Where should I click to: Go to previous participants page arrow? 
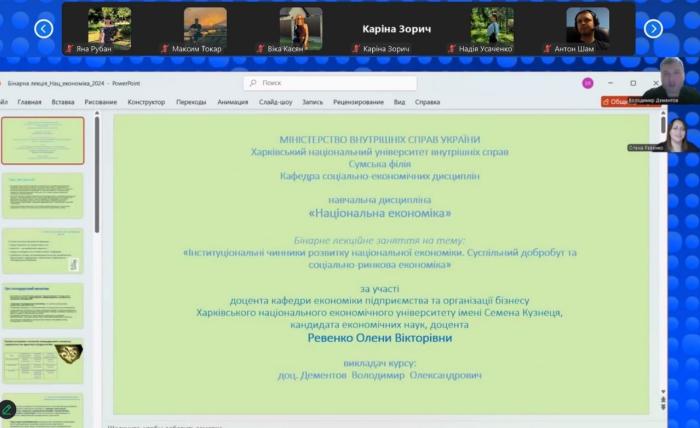click(x=43, y=29)
